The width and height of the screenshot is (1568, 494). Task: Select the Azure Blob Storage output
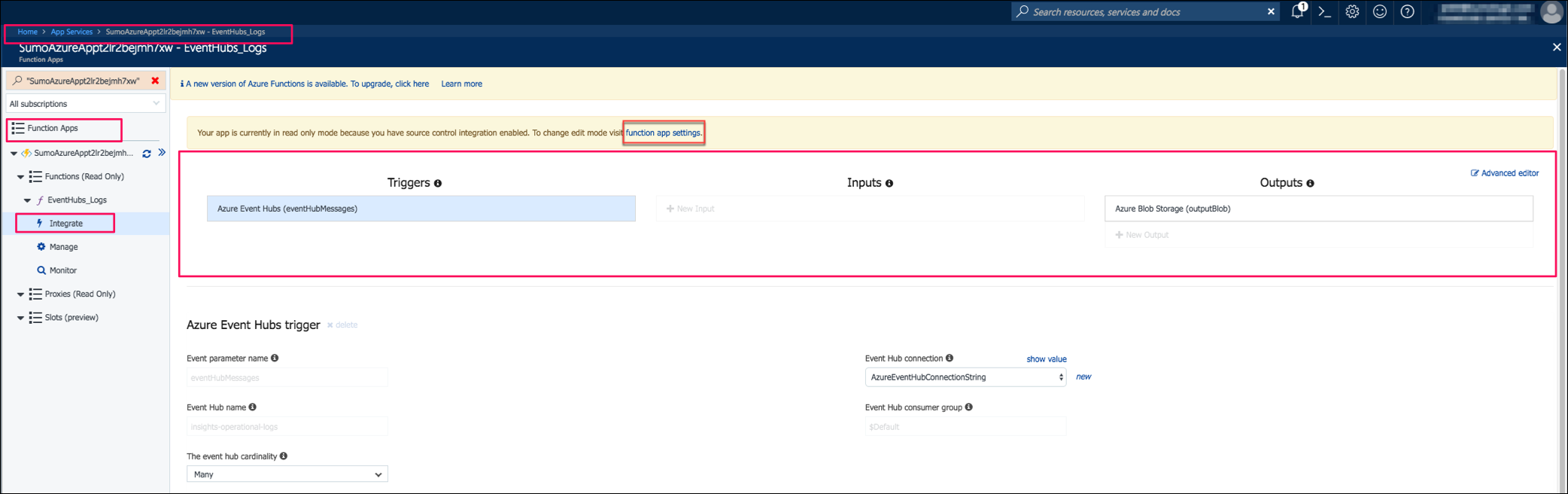pos(1317,209)
